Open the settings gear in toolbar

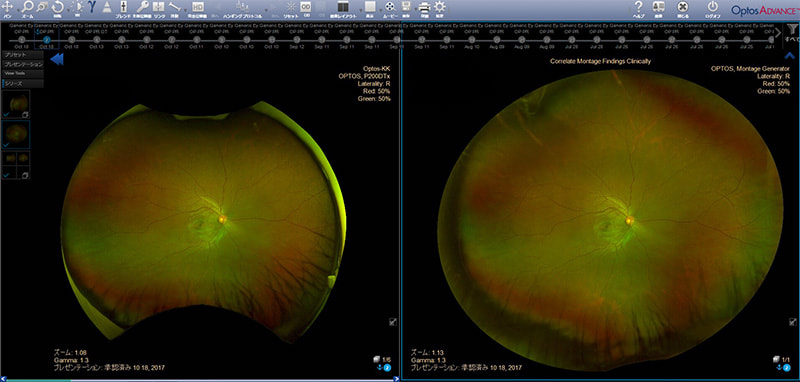(x=439, y=7)
